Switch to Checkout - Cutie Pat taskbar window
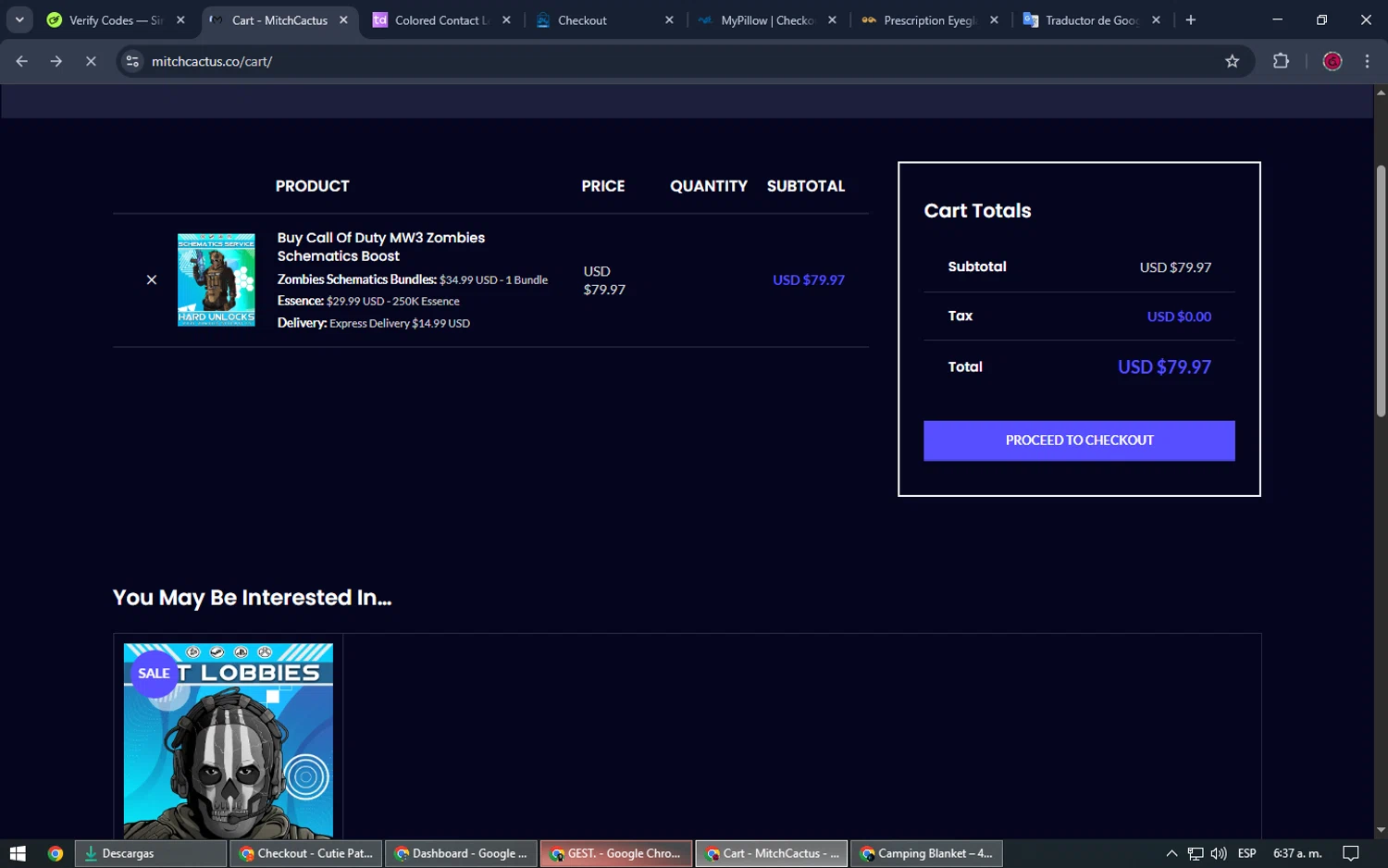This screenshot has height=868, width=1388. click(306, 853)
